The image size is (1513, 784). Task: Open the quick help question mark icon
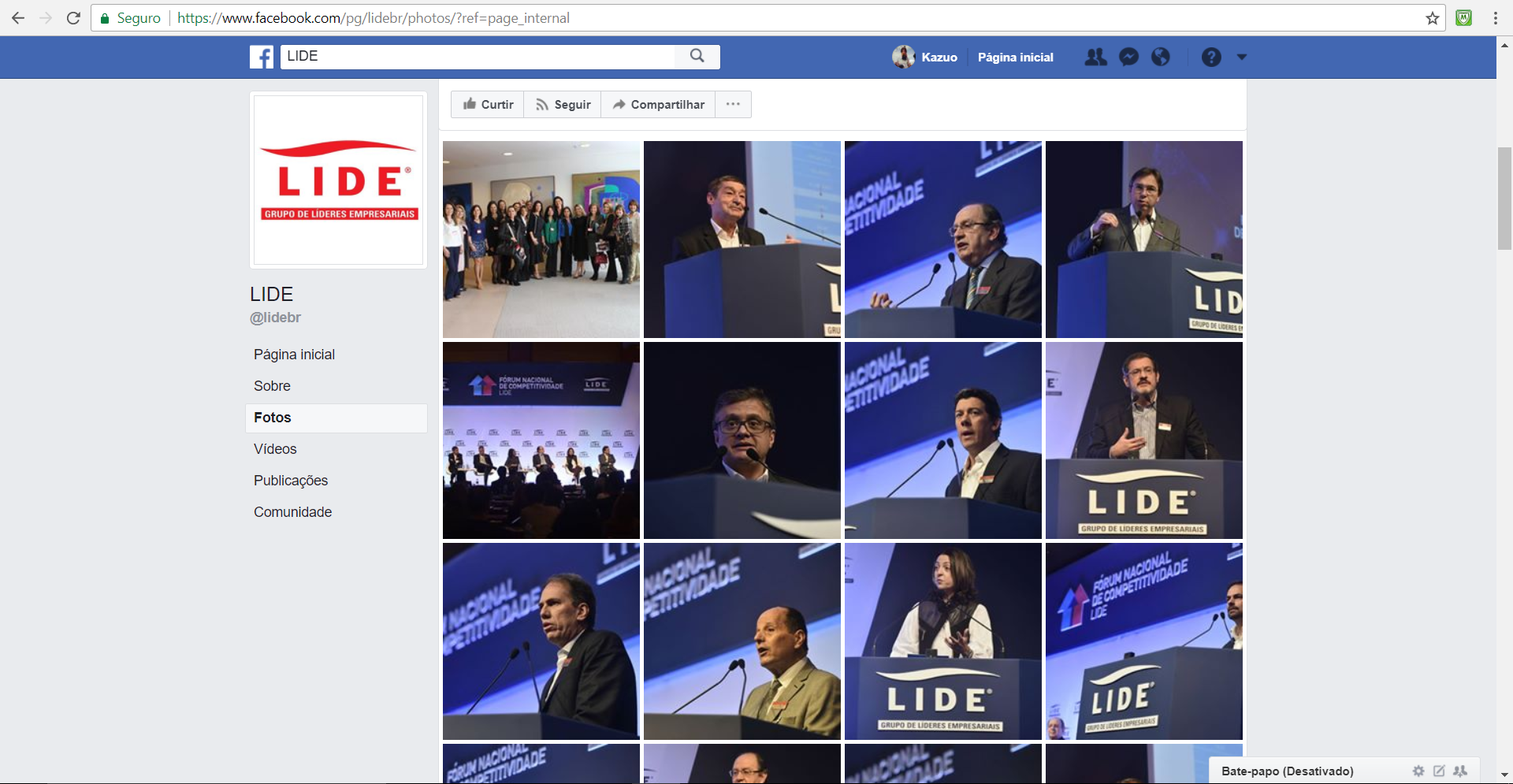pos(1211,57)
